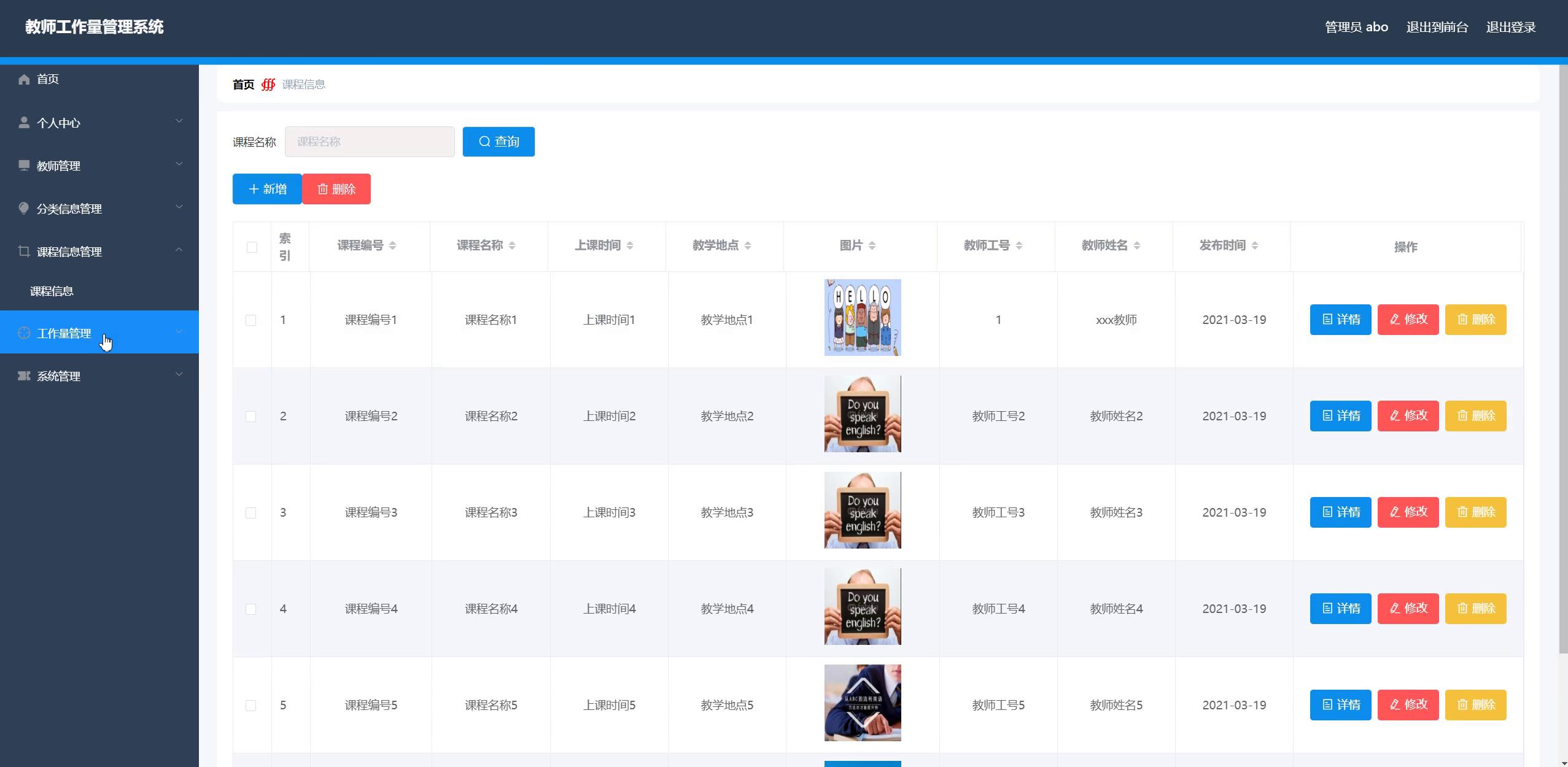Open the 课程信息 submenu item
Screen dimensions: 1568x767
coord(52,291)
